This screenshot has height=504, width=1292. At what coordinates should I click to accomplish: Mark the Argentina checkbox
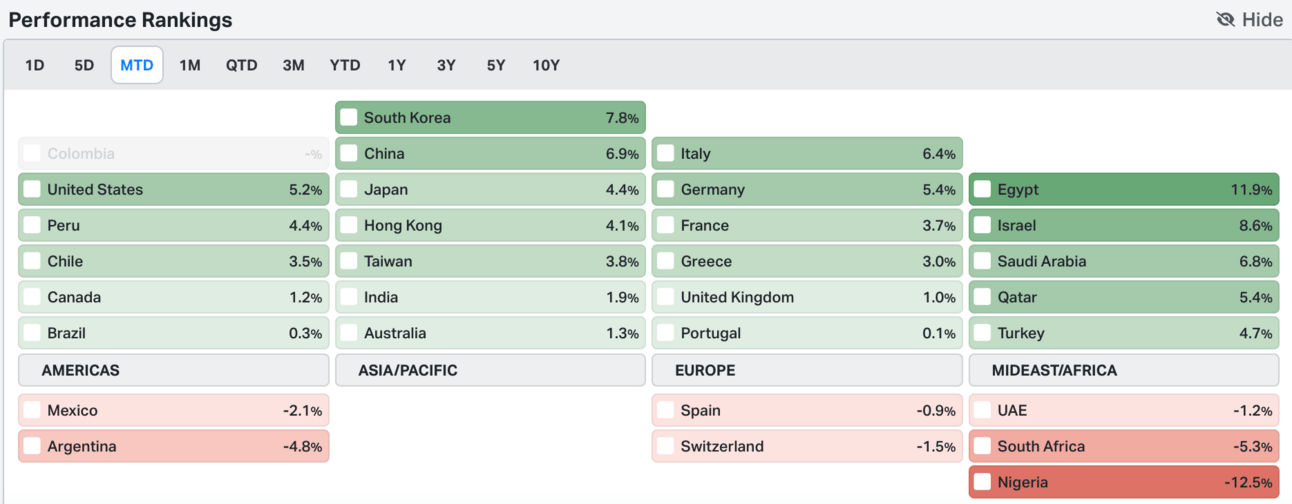[x=32, y=447]
